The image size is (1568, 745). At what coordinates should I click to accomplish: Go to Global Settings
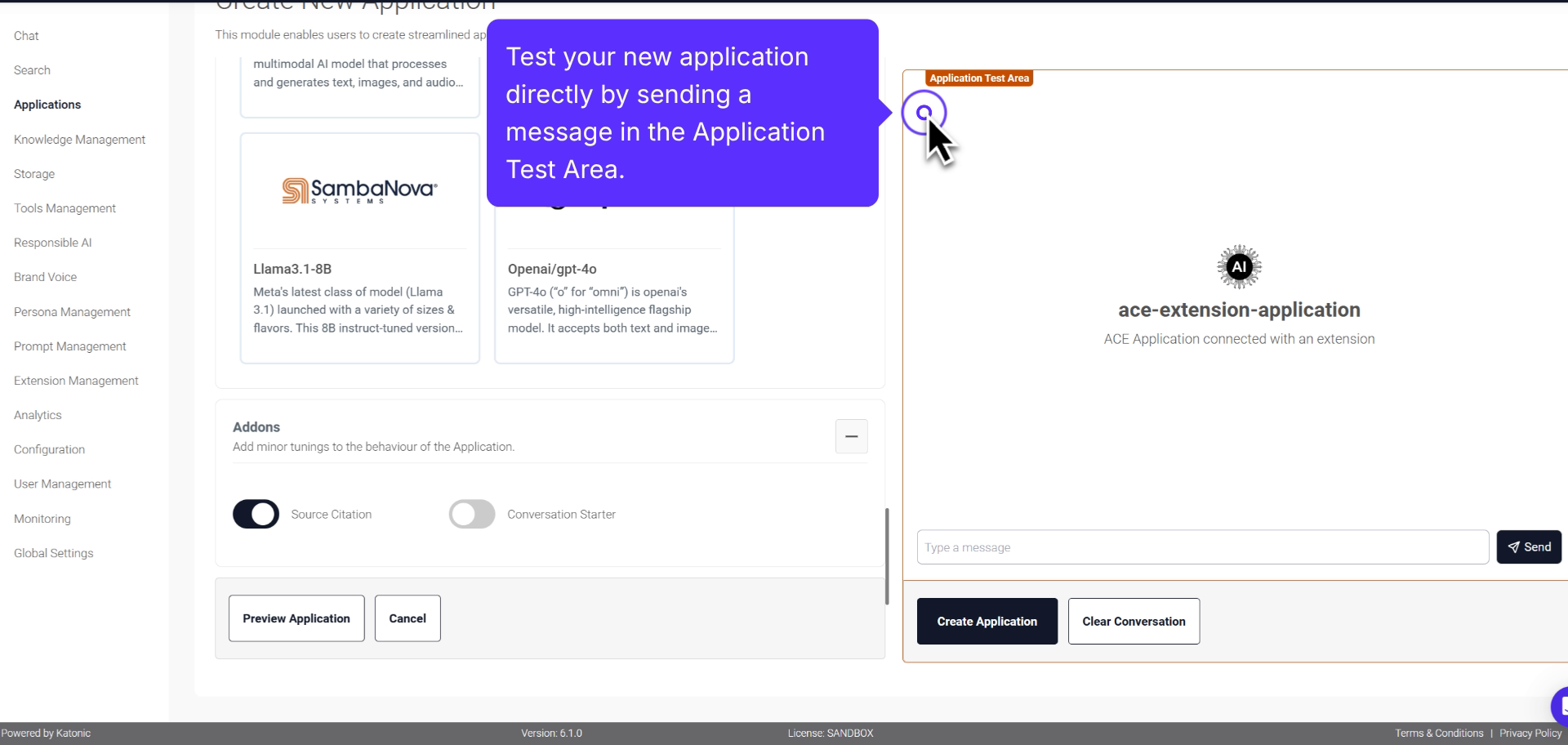53,552
